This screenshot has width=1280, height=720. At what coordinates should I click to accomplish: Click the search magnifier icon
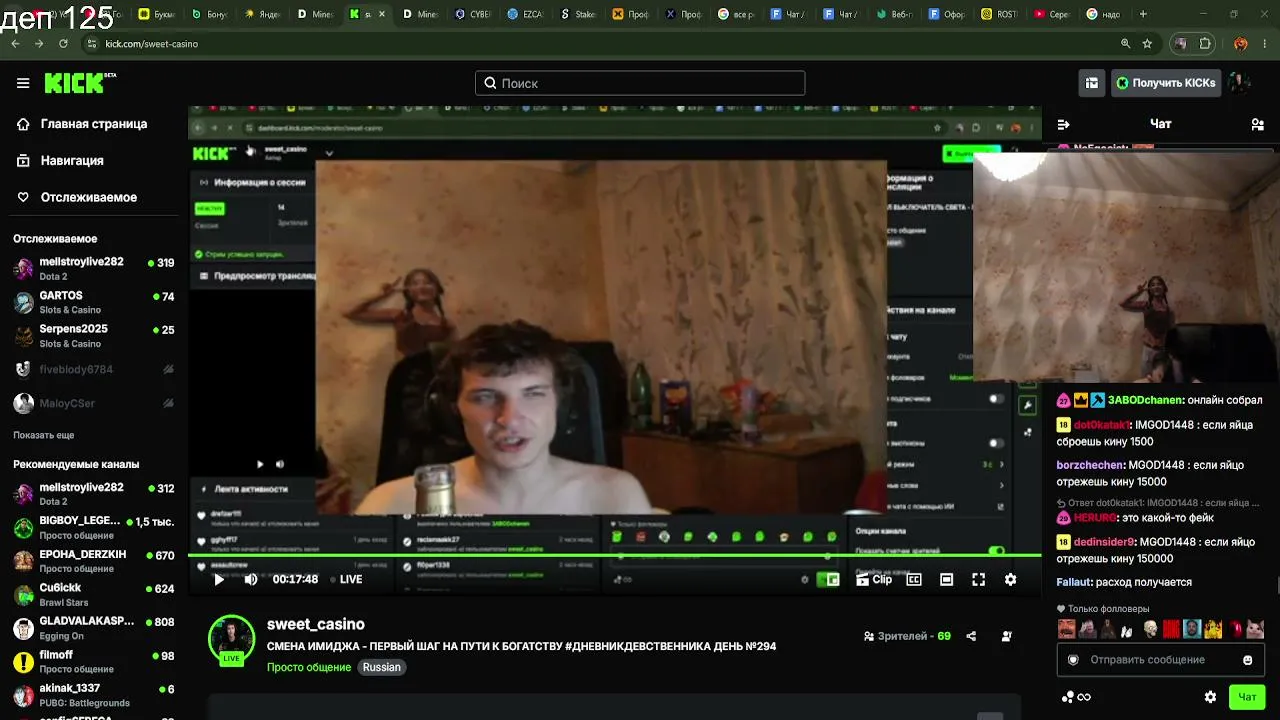pos(490,83)
